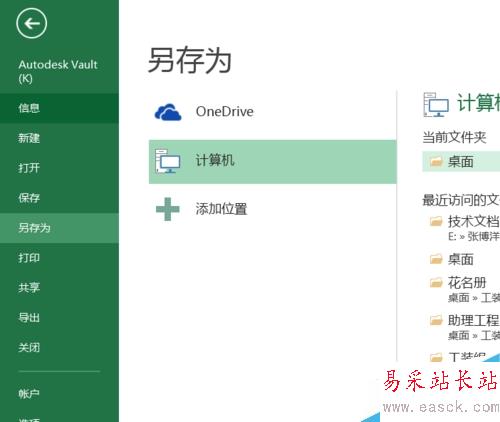Click folder icon beside 花名册

436,283
